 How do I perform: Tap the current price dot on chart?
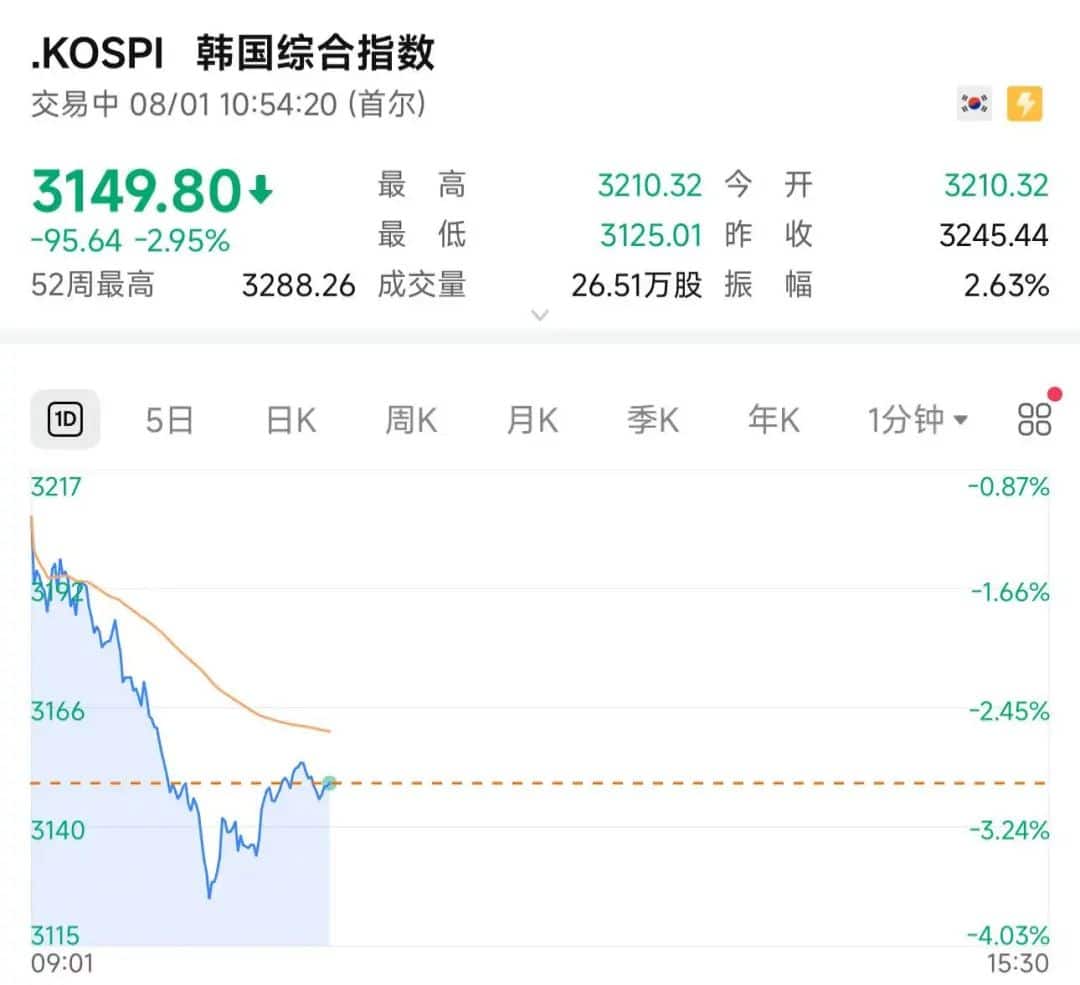[329, 783]
